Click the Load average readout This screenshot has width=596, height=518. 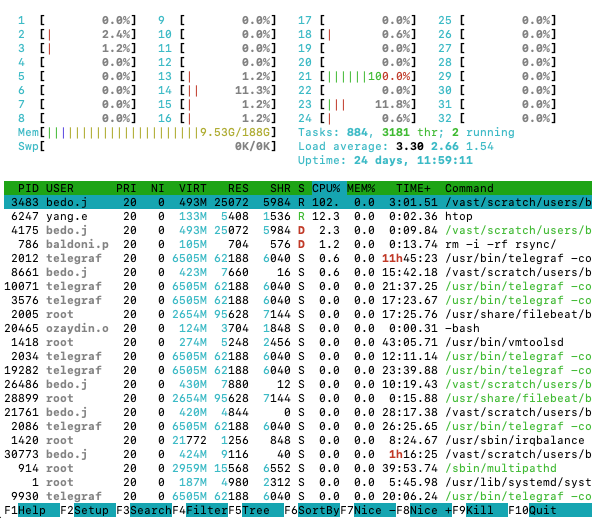tap(396, 146)
